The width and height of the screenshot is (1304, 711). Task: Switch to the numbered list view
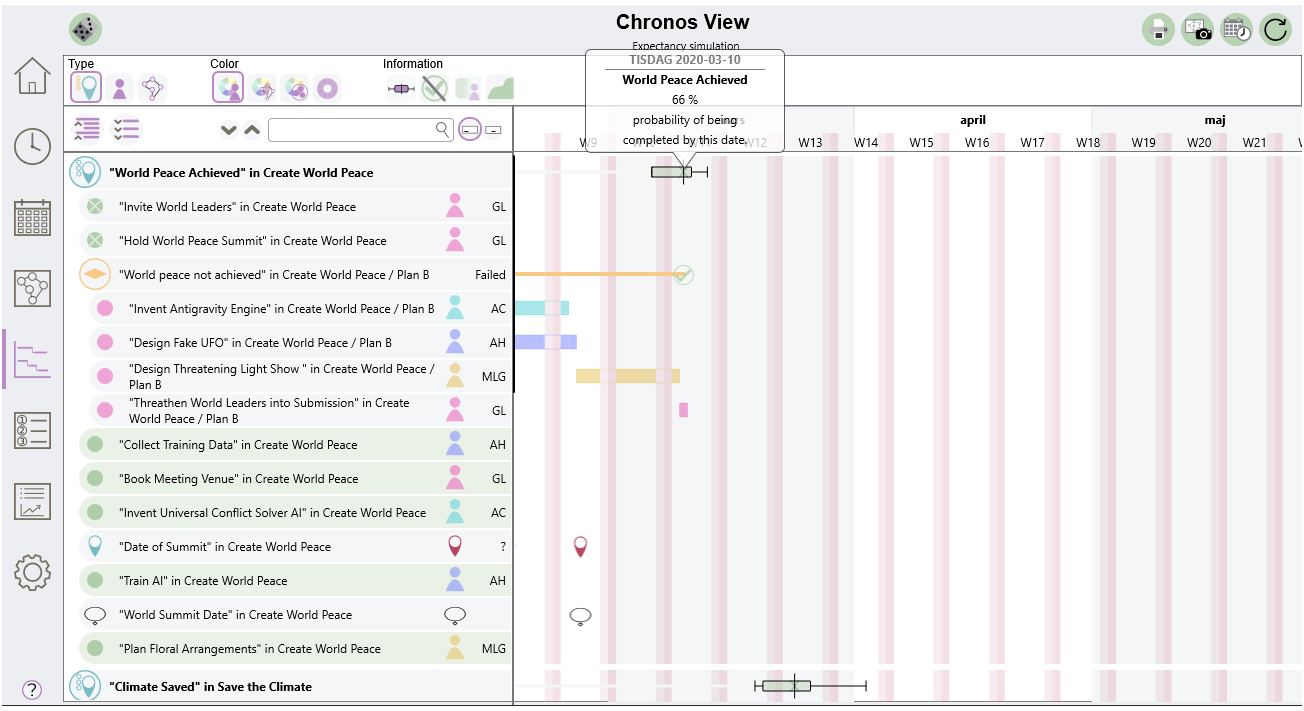(32, 430)
